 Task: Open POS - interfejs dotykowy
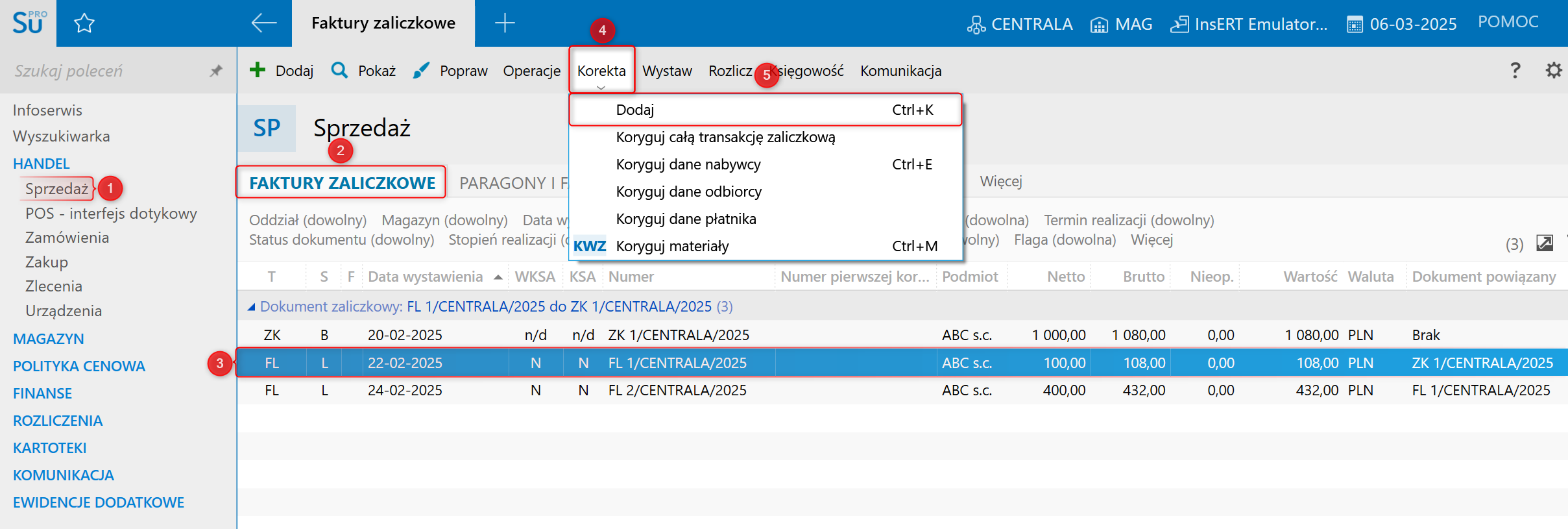coord(111,214)
